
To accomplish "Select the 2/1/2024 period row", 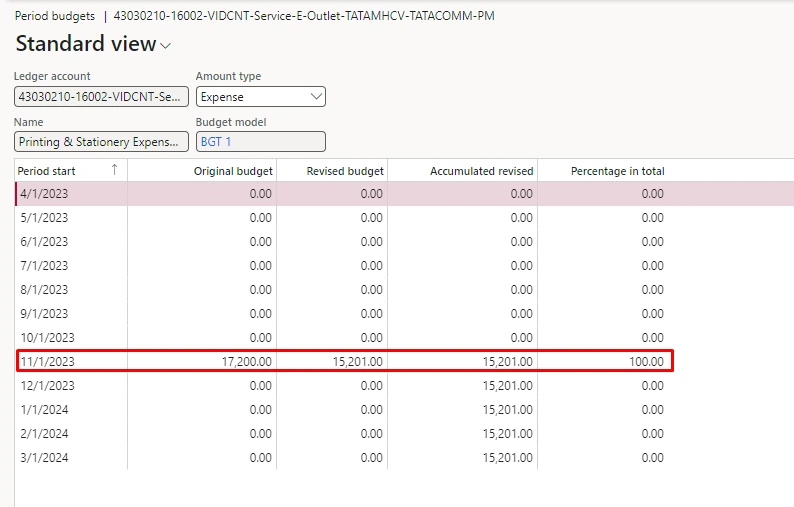I will coord(405,434).
